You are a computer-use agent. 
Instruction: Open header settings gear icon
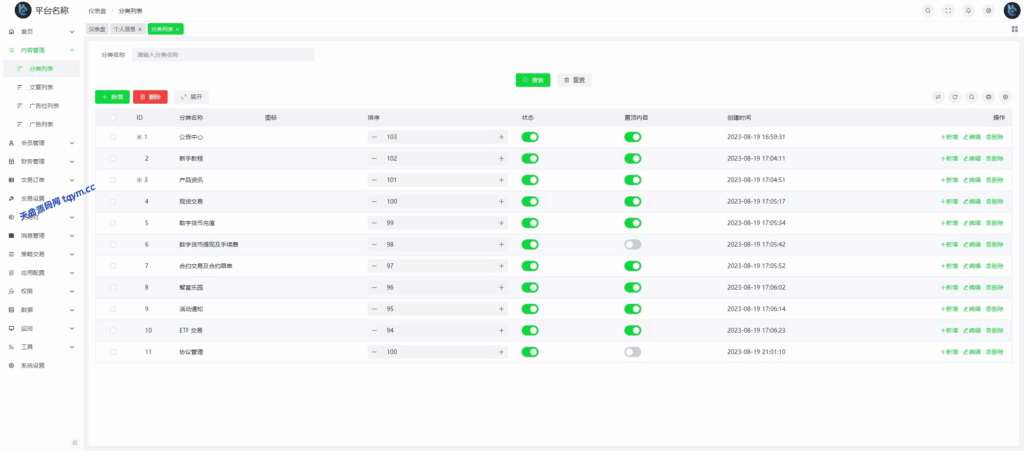[988, 10]
